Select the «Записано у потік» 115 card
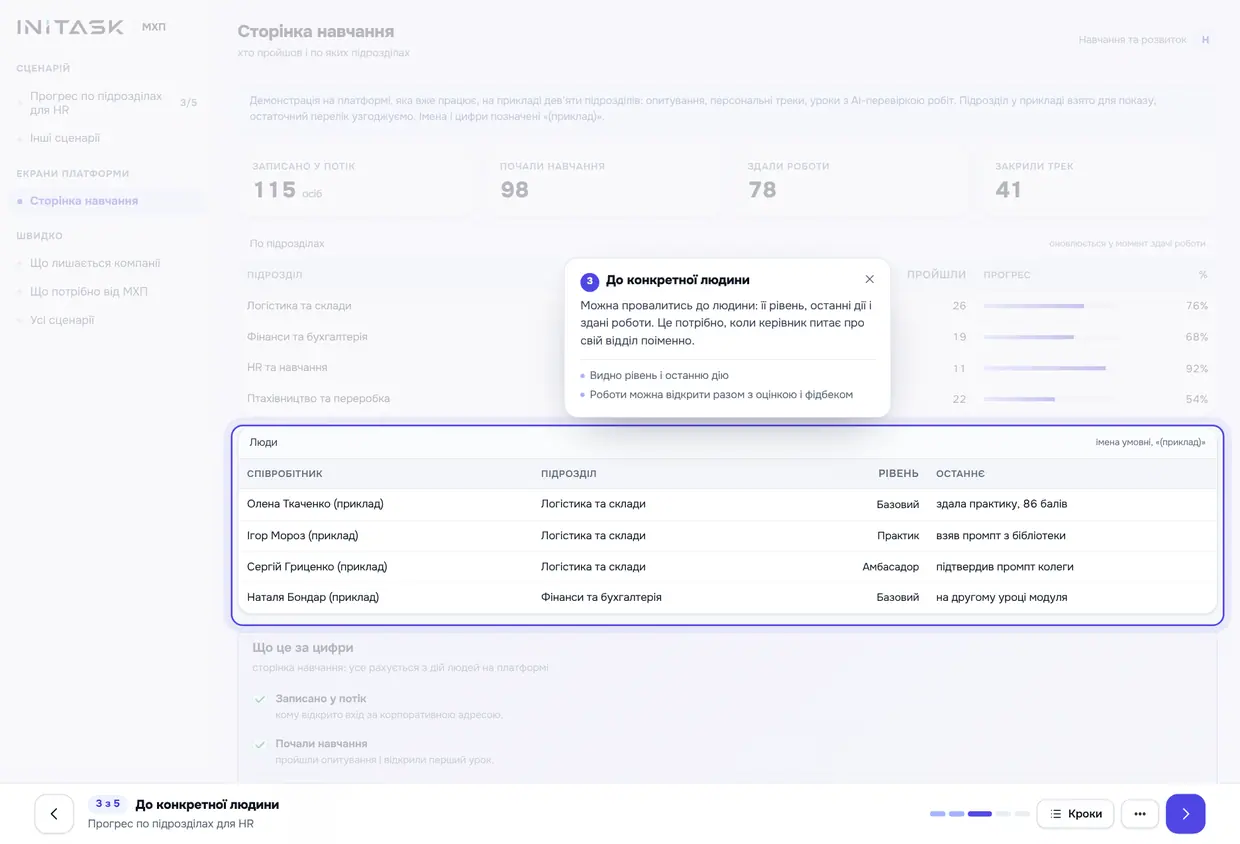The image size is (1240, 844). pyautogui.click(x=358, y=180)
